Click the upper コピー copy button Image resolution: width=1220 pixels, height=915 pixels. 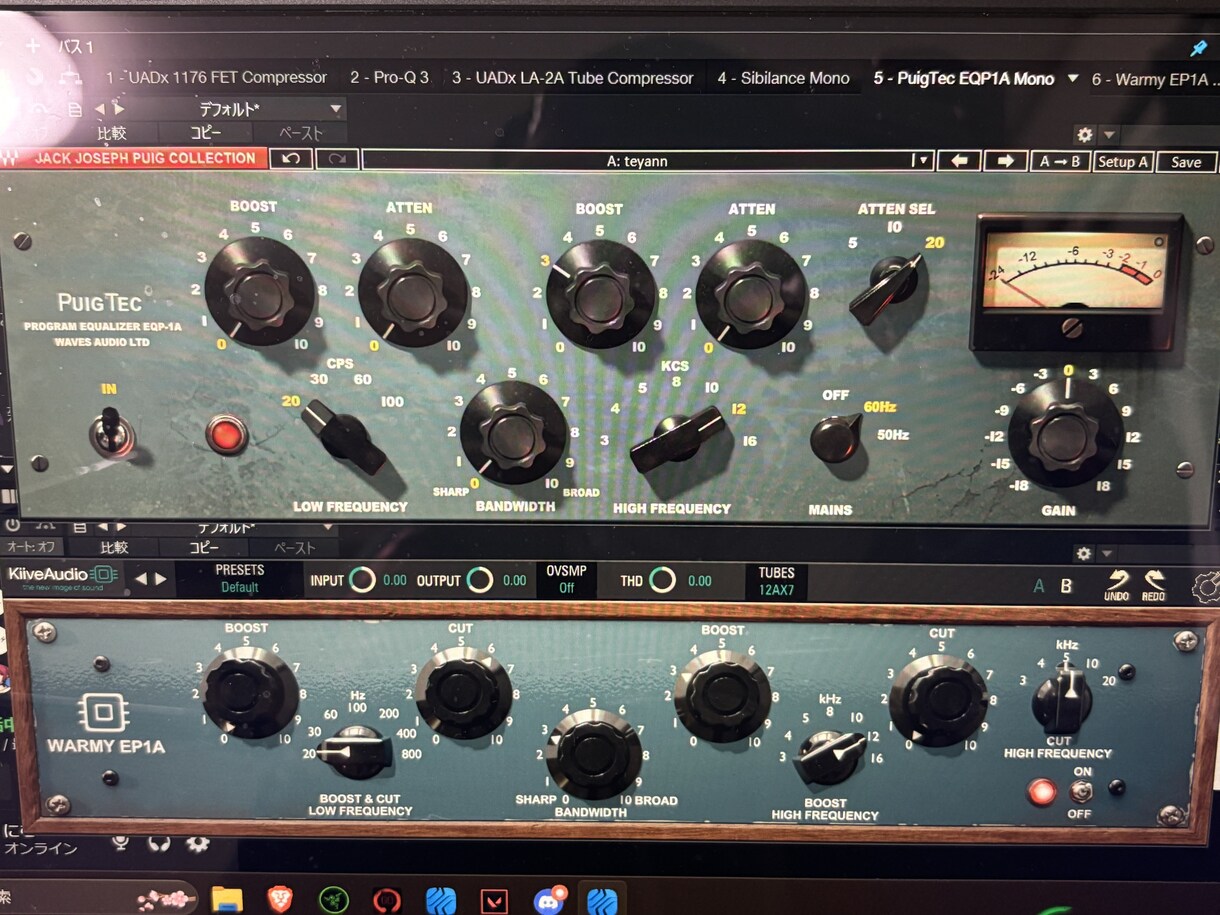tap(205, 133)
